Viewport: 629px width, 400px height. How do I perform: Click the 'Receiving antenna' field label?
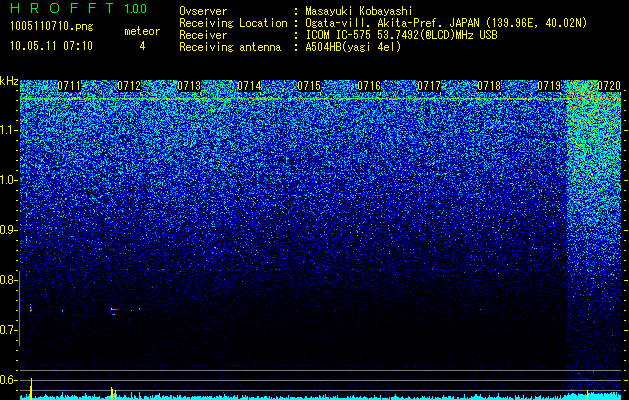230,47
